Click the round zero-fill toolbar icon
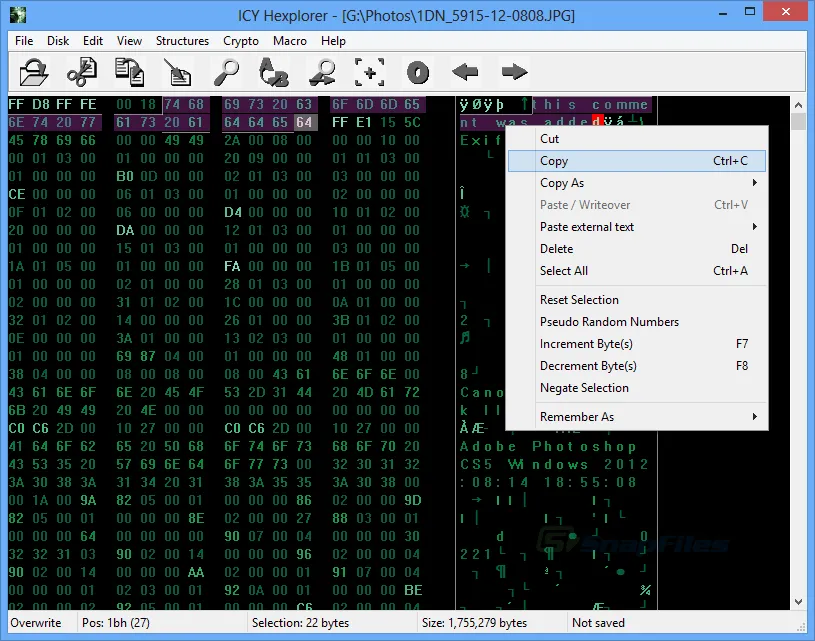815x641 pixels. 418,72
